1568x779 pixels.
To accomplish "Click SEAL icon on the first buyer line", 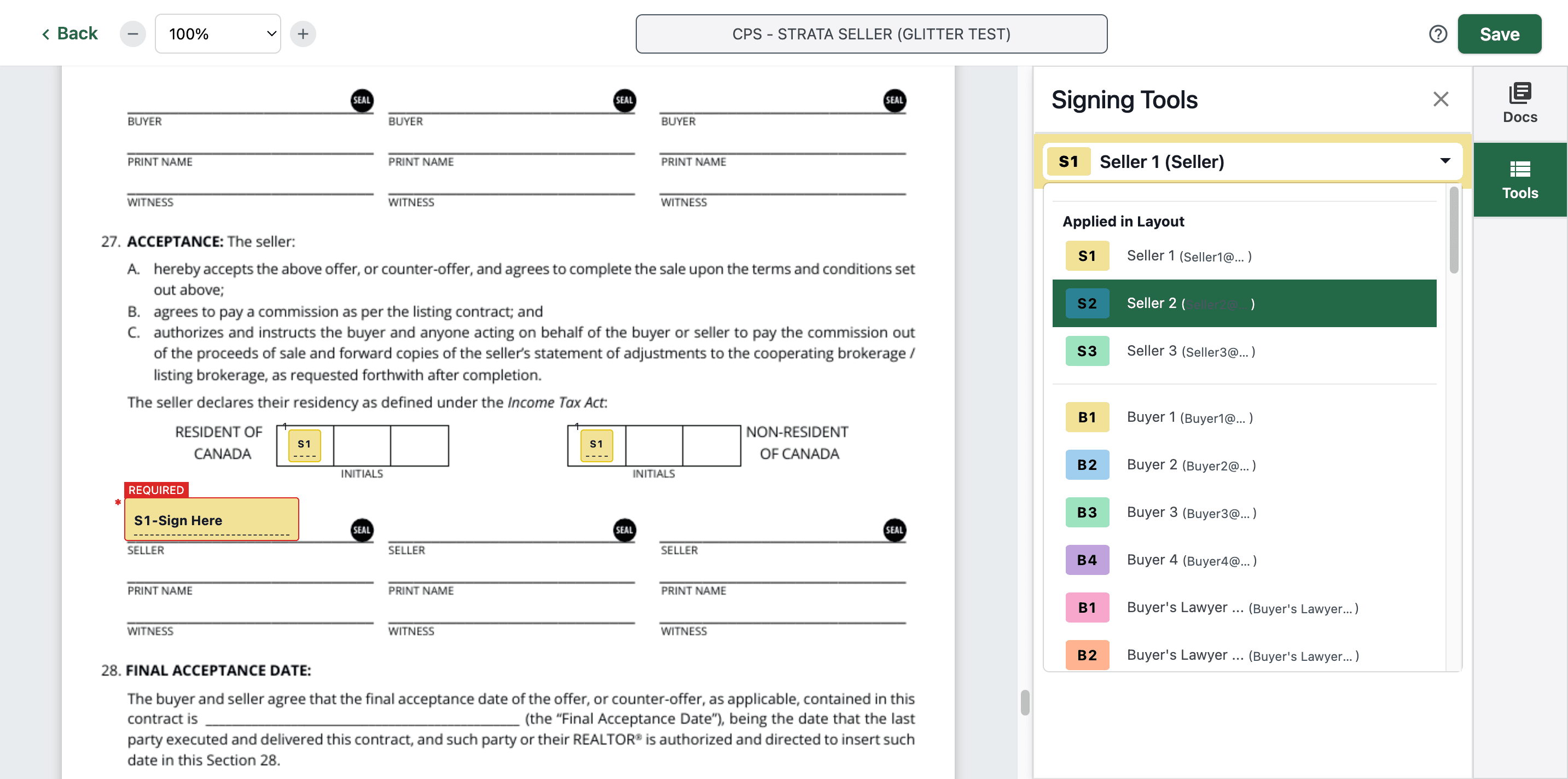I will point(362,101).
